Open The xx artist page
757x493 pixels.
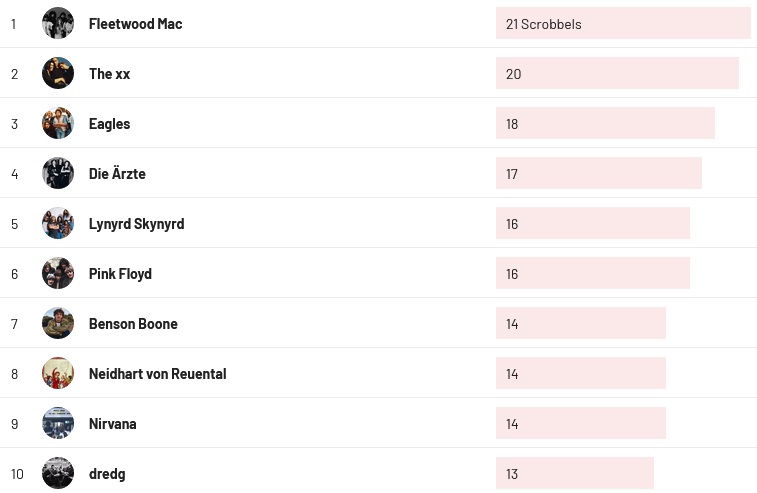pyautogui.click(x=109, y=74)
